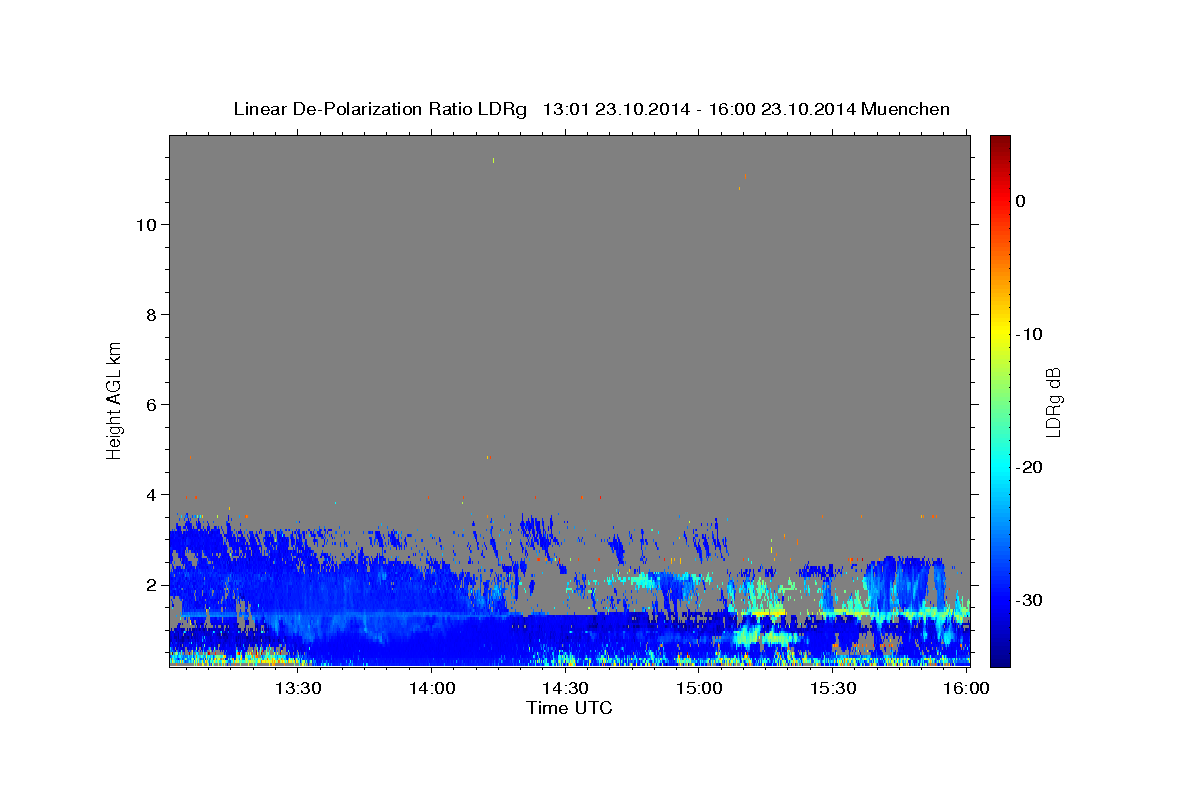Select the -10 colorbar label
This screenshot has height=800, width=1200.
coord(1029,334)
